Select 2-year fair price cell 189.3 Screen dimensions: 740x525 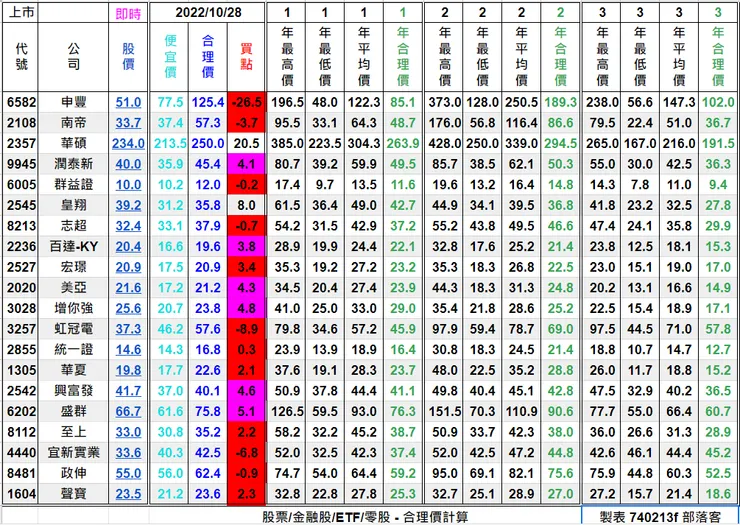click(x=560, y=102)
